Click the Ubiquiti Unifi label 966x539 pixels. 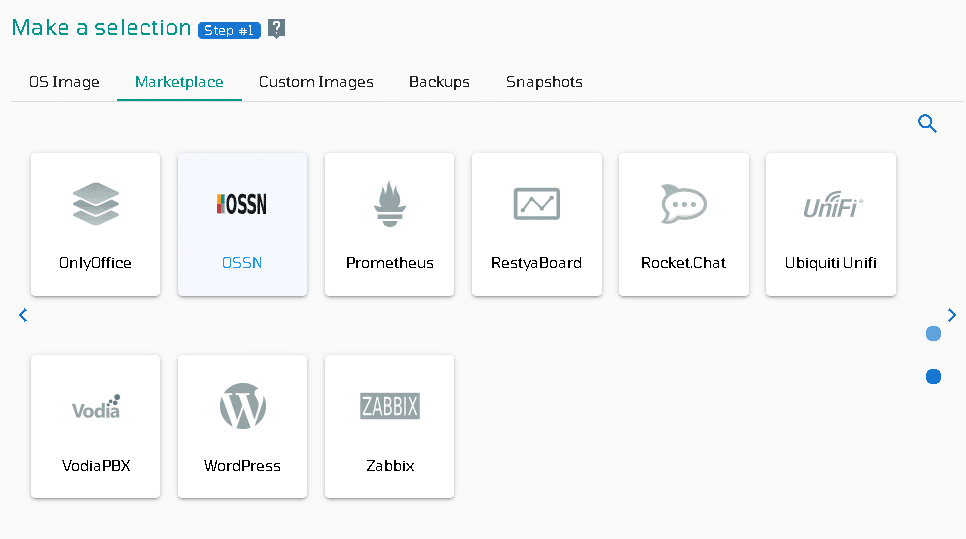coord(830,263)
